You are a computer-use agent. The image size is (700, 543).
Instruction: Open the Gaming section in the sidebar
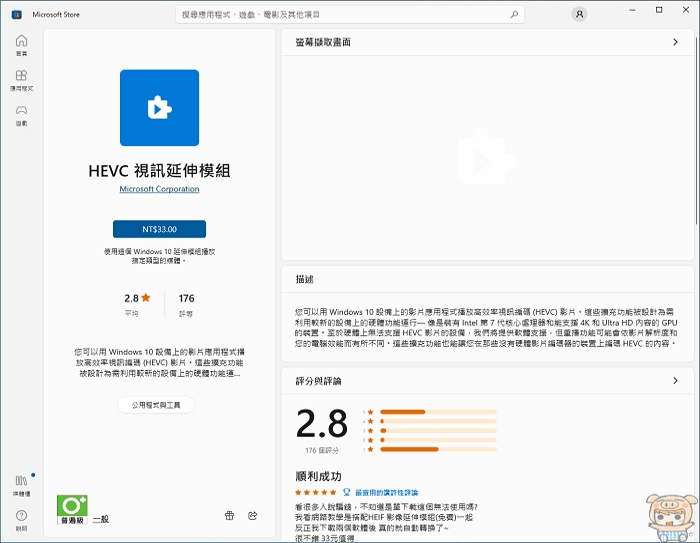click(x=21, y=115)
